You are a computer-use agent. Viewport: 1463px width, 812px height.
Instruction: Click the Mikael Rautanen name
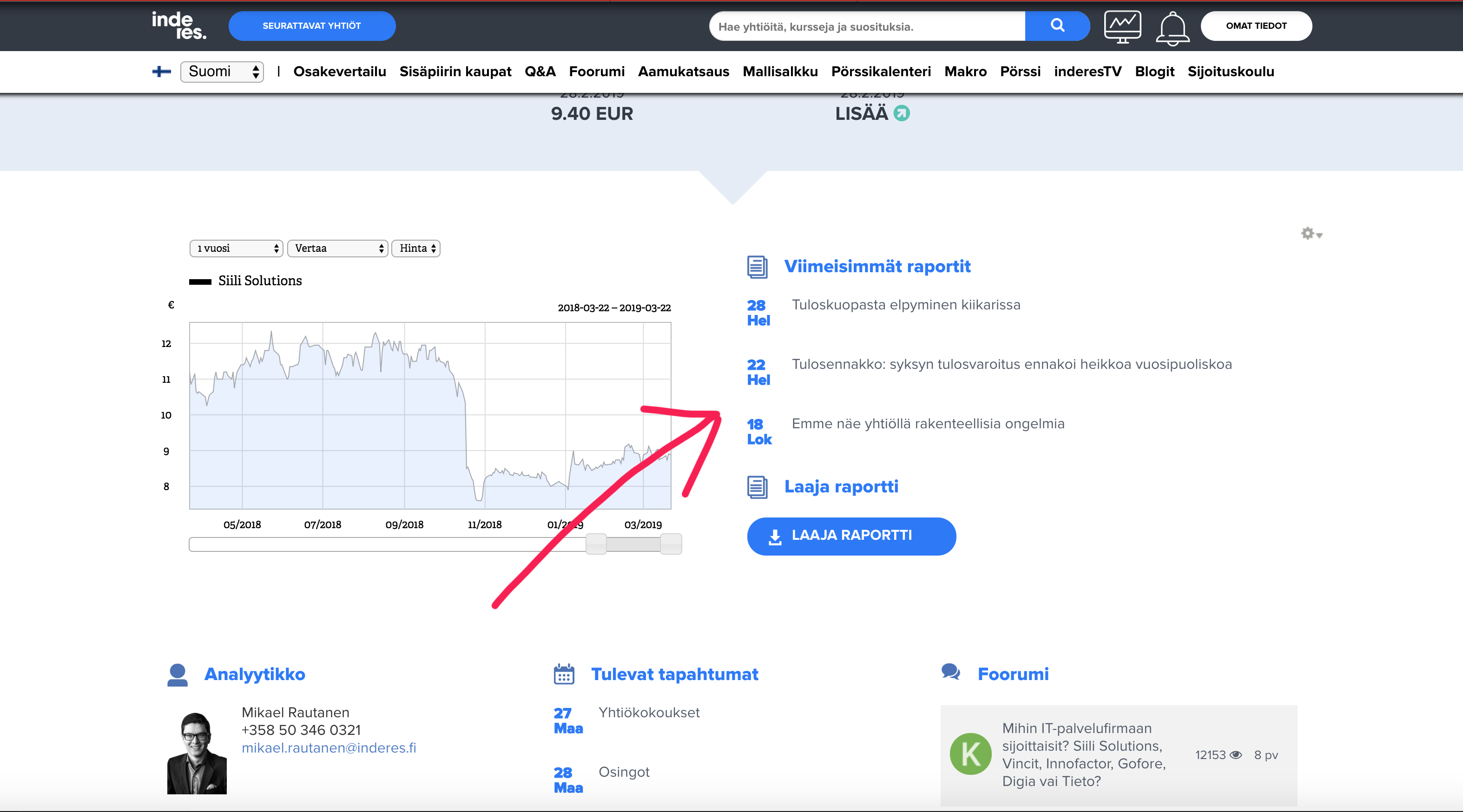(295, 713)
